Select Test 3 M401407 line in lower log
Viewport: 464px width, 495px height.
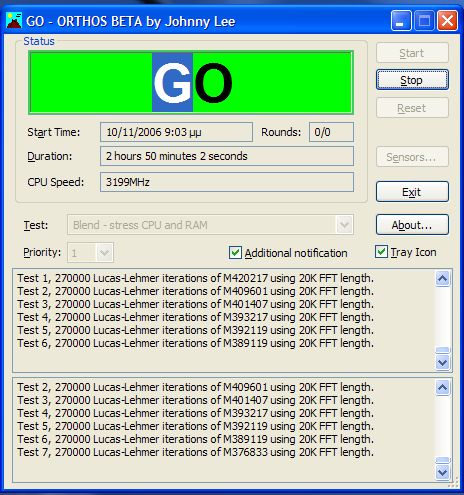[196, 400]
